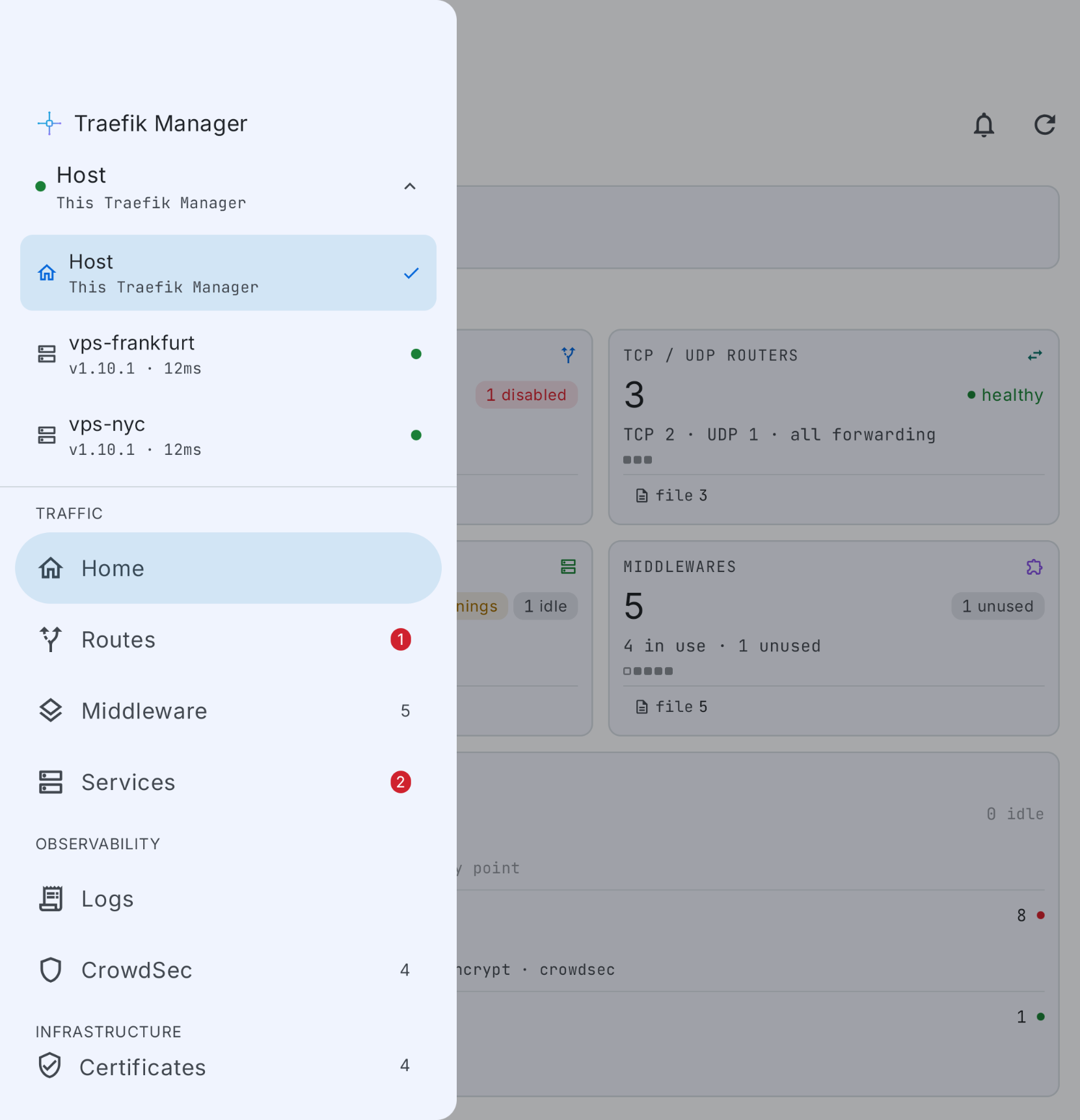1080x1120 pixels.
Task: Switch to vps-nyc instance
Action: [228, 435]
